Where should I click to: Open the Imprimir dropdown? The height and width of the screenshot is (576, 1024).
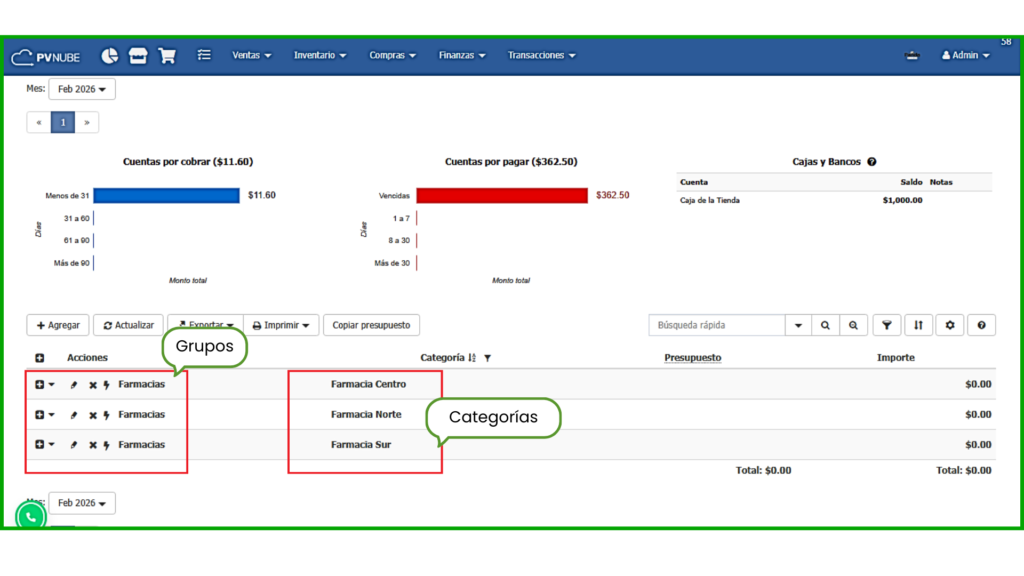click(281, 325)
